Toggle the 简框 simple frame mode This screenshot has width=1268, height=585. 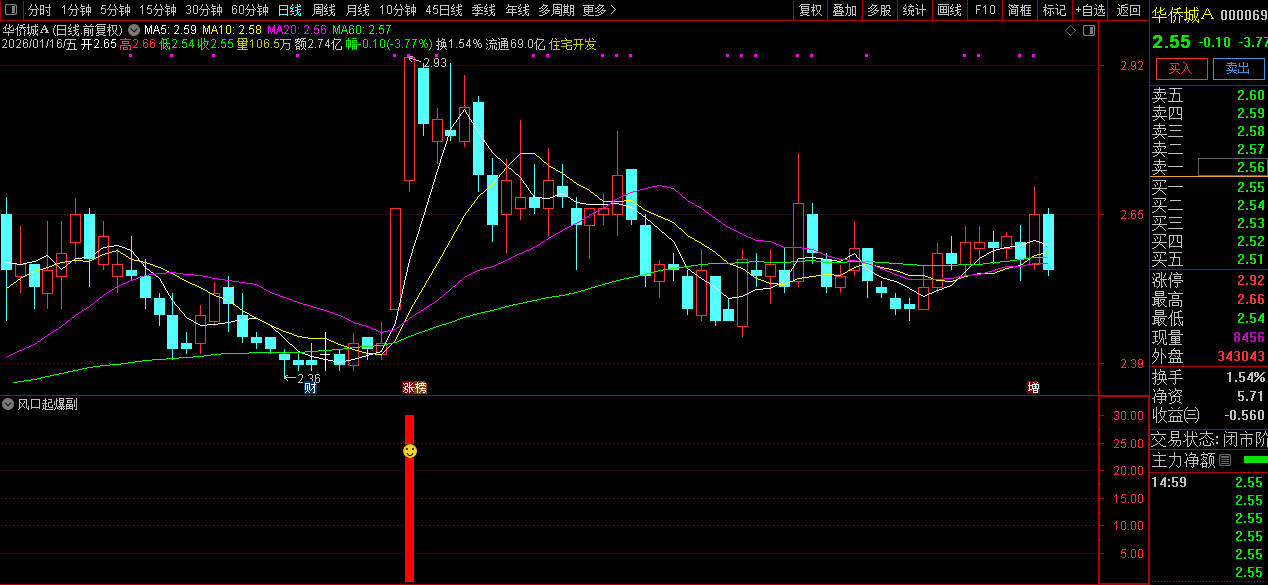1020,10
